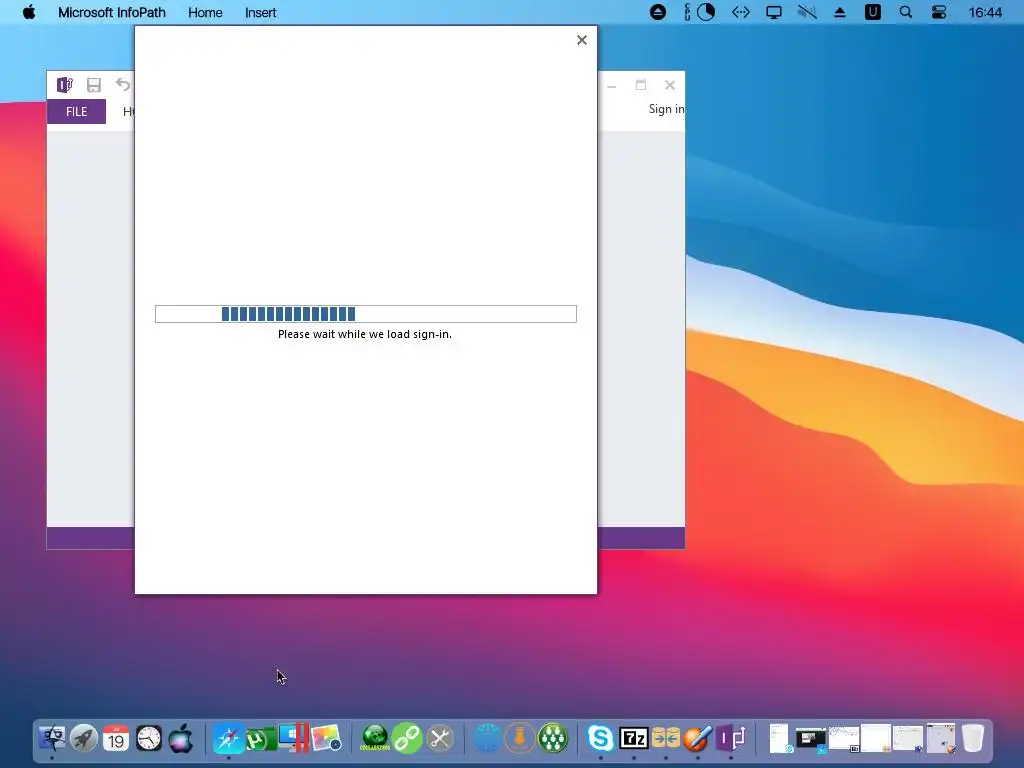Viewport: 1024px width, 768px height.
Task: Click the round eject icon in menu bar
Action: [658, 12]
